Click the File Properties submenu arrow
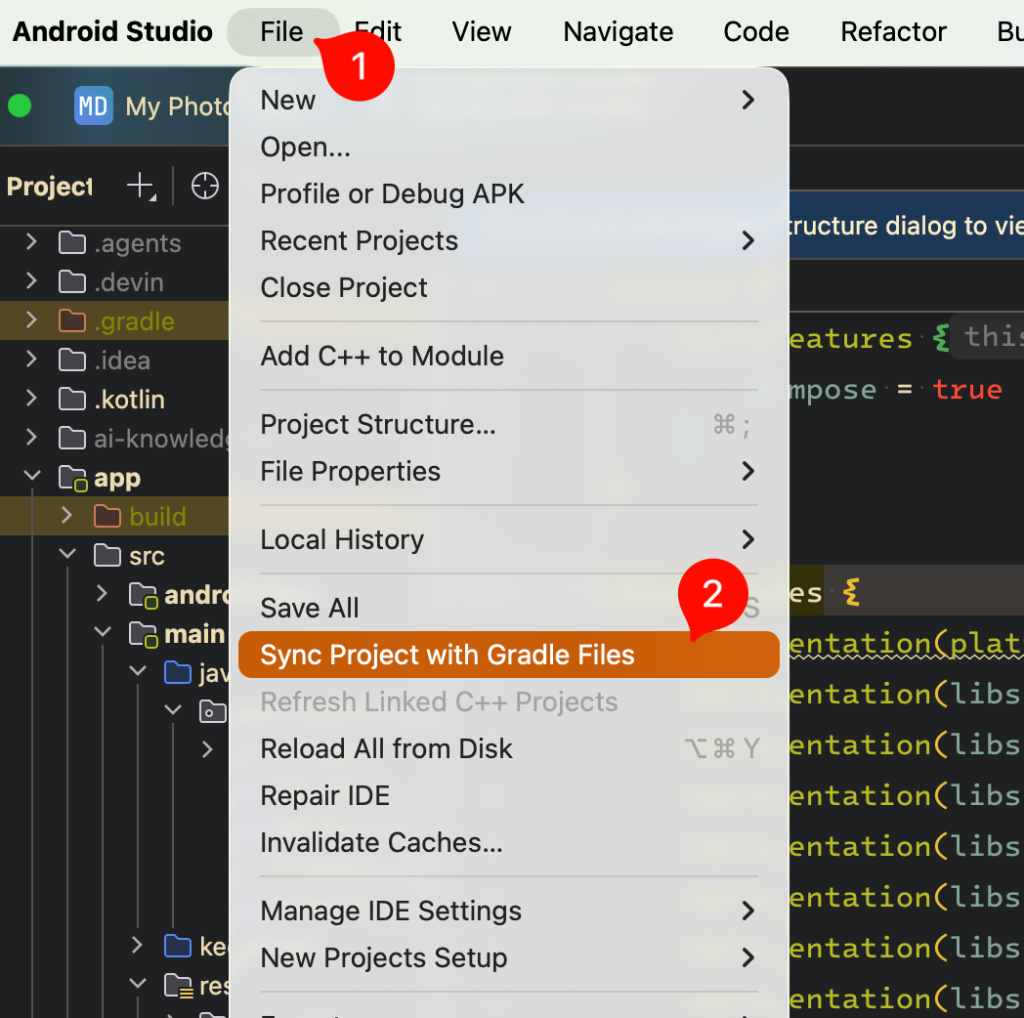The width and height of the screenshot is (1024, 1018). (748, 471)
